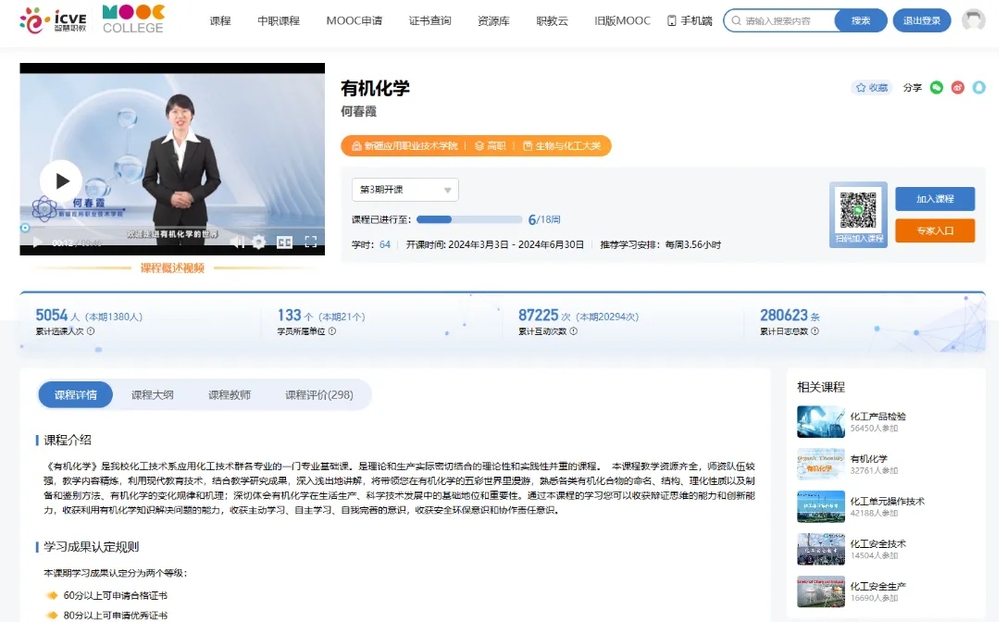
Task: Share course via green WeChat icon
Action: pyautogui.click(x=936, y=88)
